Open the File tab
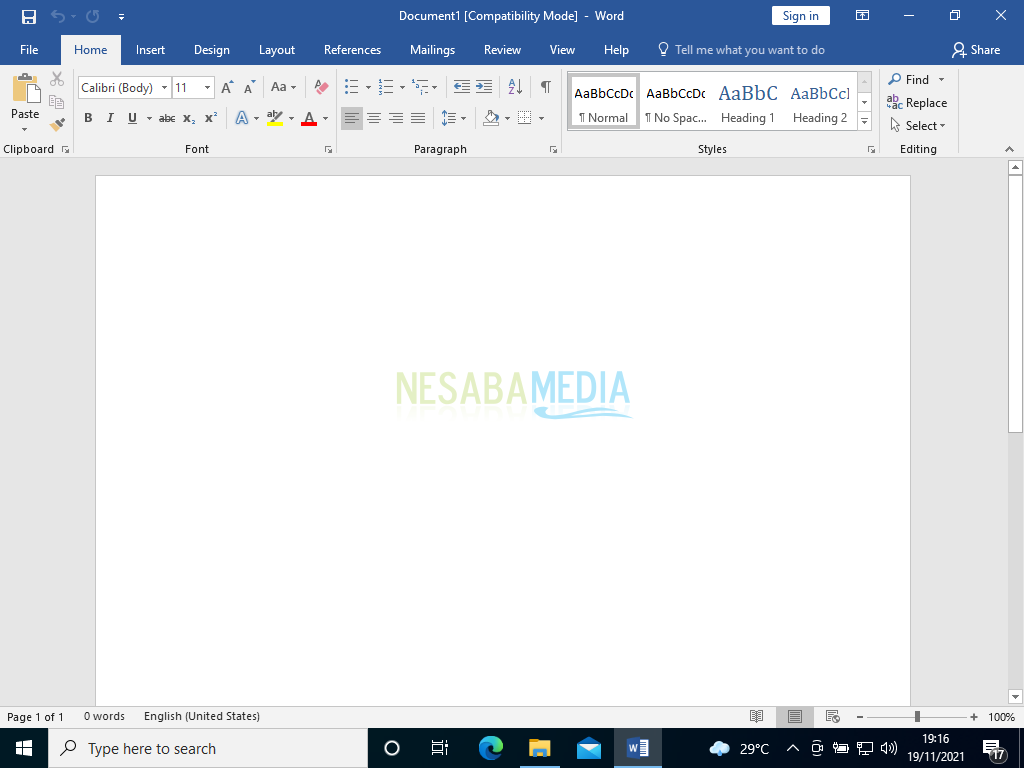Screen dimensions: 1024x768 [x=29, y=50]
